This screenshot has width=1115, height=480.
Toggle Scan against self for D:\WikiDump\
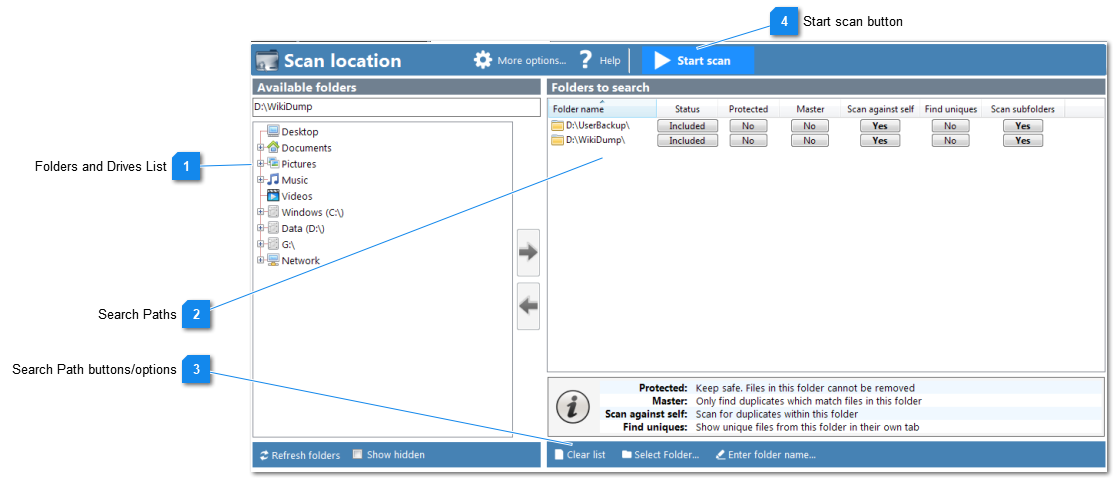click(880, 140)
